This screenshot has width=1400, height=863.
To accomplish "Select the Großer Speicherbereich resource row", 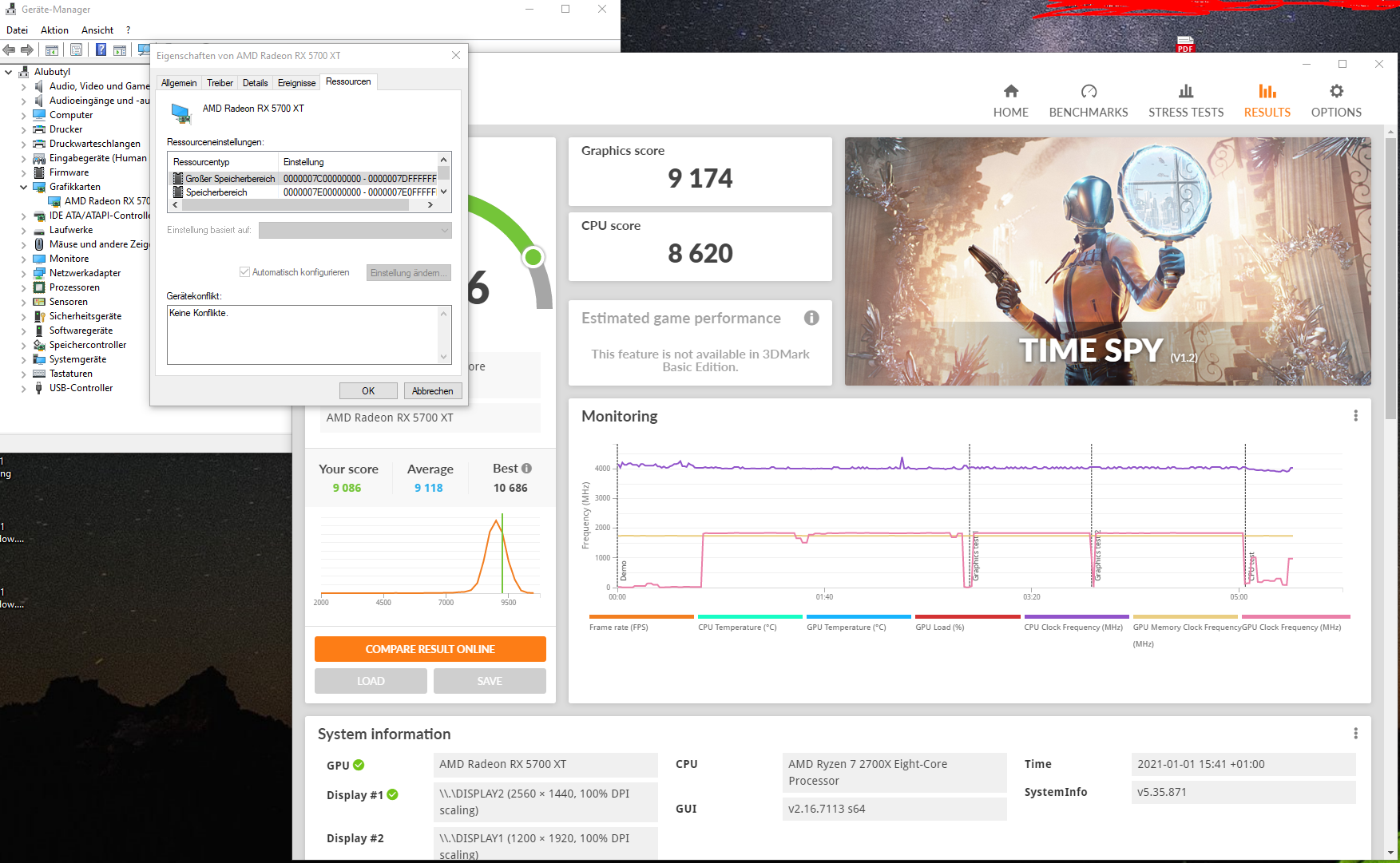I will 304,179.
